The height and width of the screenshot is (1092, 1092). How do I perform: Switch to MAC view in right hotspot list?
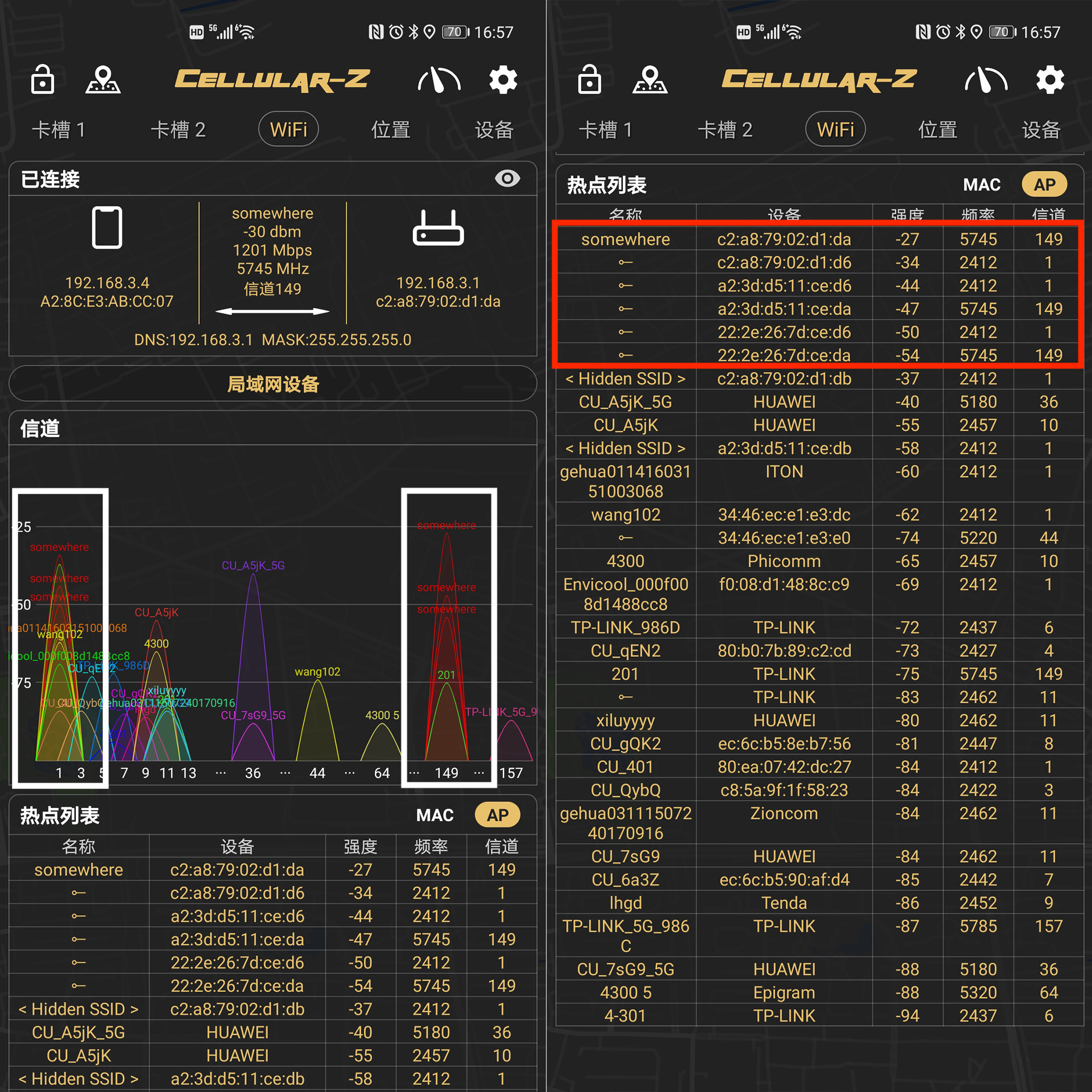tap(981, 185)
